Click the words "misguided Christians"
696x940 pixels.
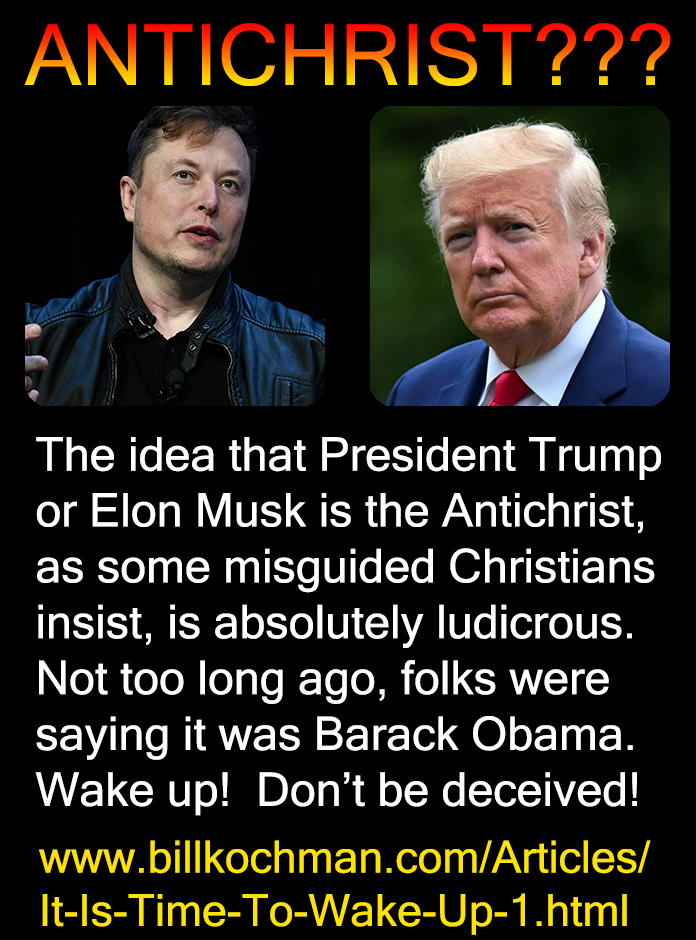[439, 567]
